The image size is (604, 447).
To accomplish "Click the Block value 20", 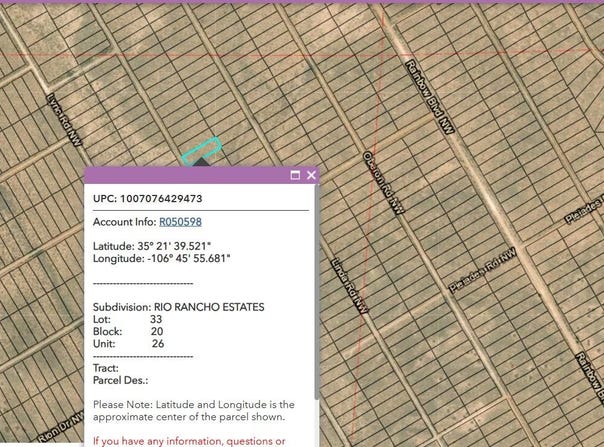I will tap(157, 332).
